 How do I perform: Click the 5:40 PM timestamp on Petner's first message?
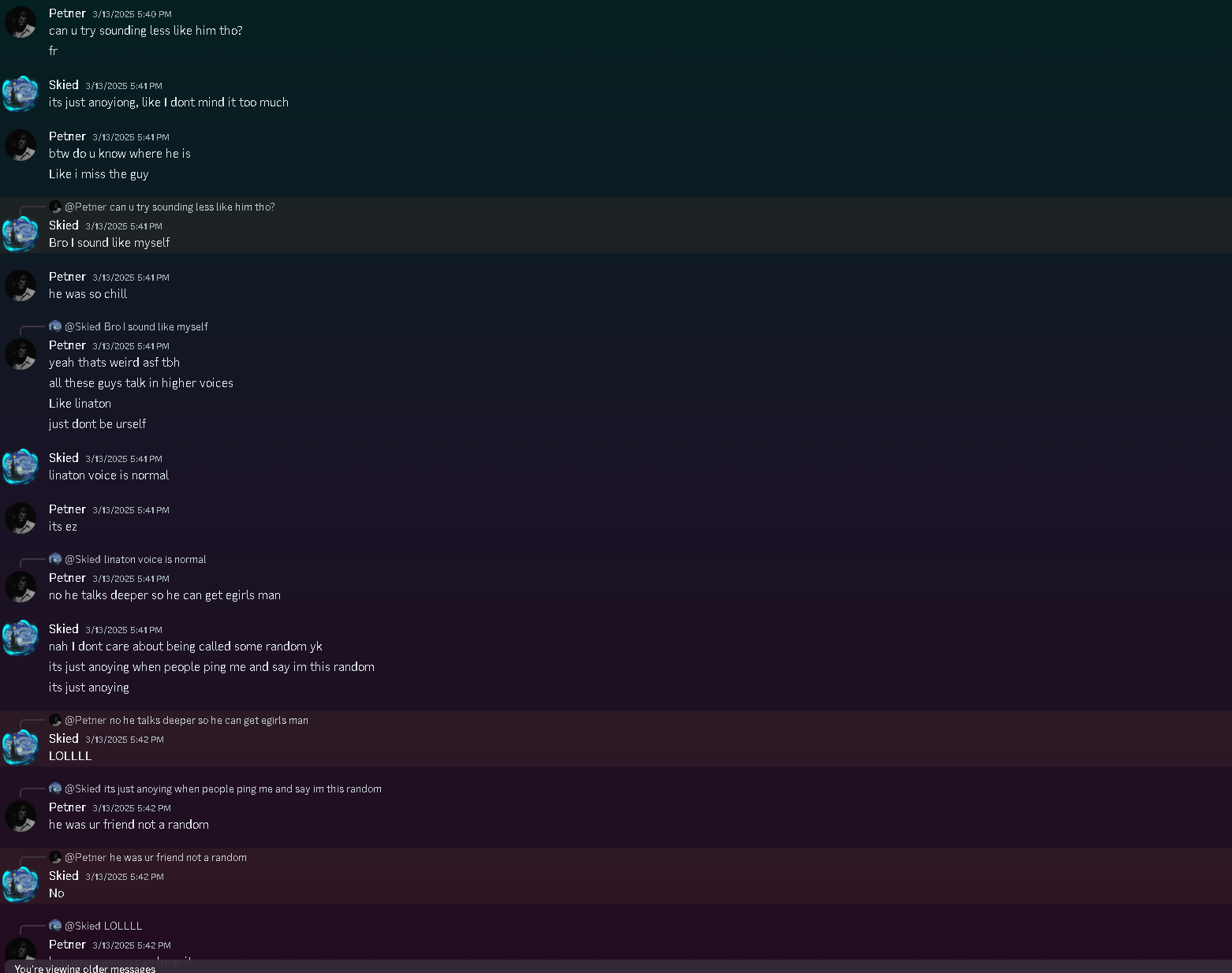(132, 14)
